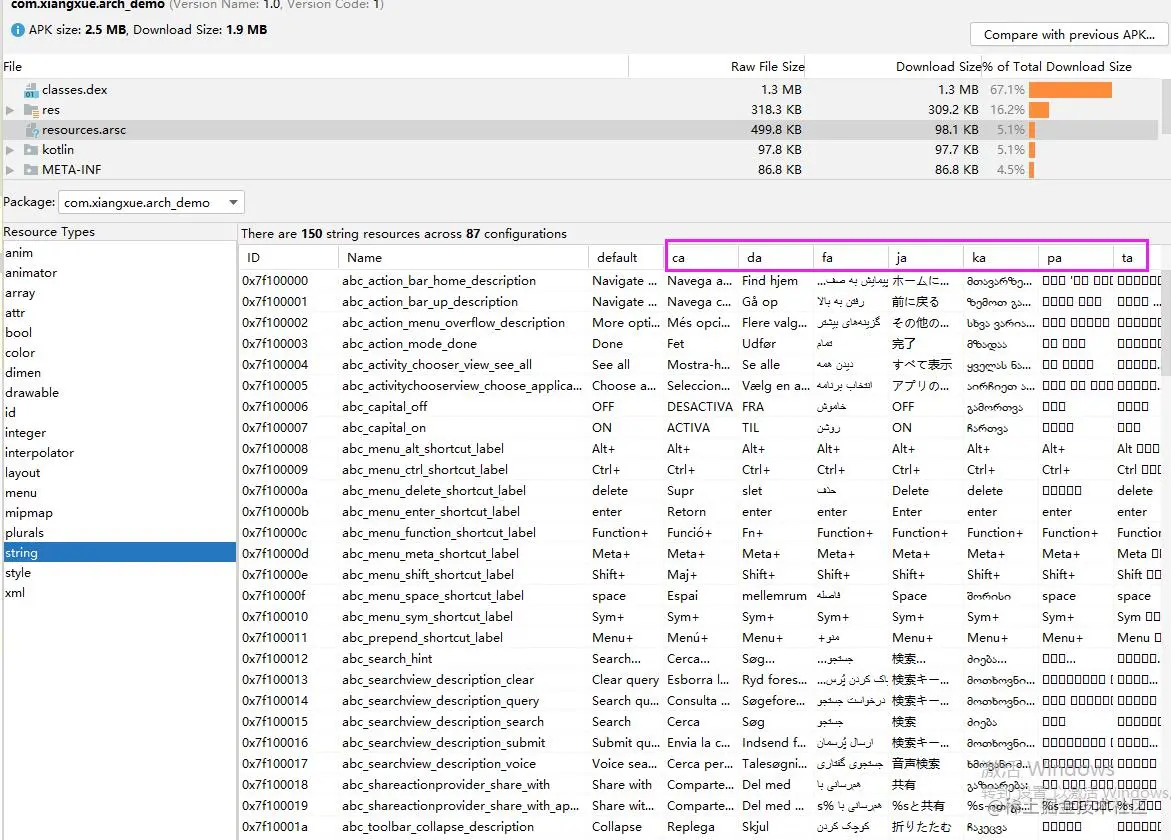
Task: Click the File column header
Action: (x=314, y=66)
